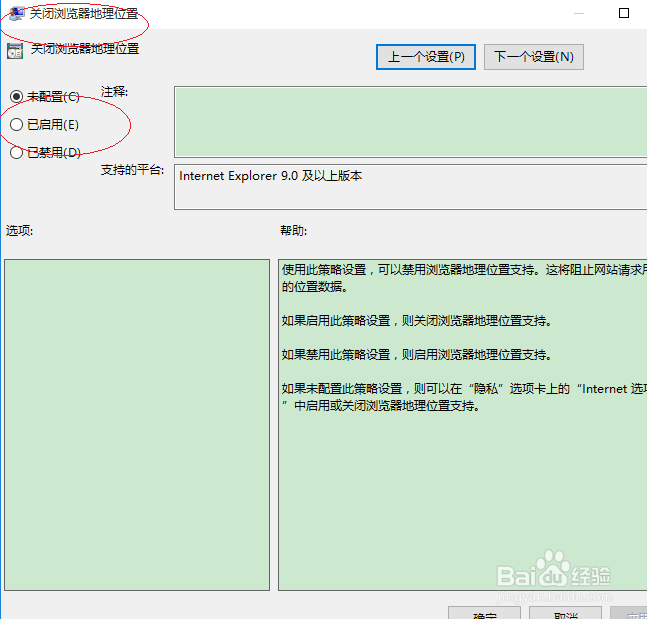This screenshot has width=647, height=619.
Task: Select the 未配置(C) radio button
Action: (16, 97)
